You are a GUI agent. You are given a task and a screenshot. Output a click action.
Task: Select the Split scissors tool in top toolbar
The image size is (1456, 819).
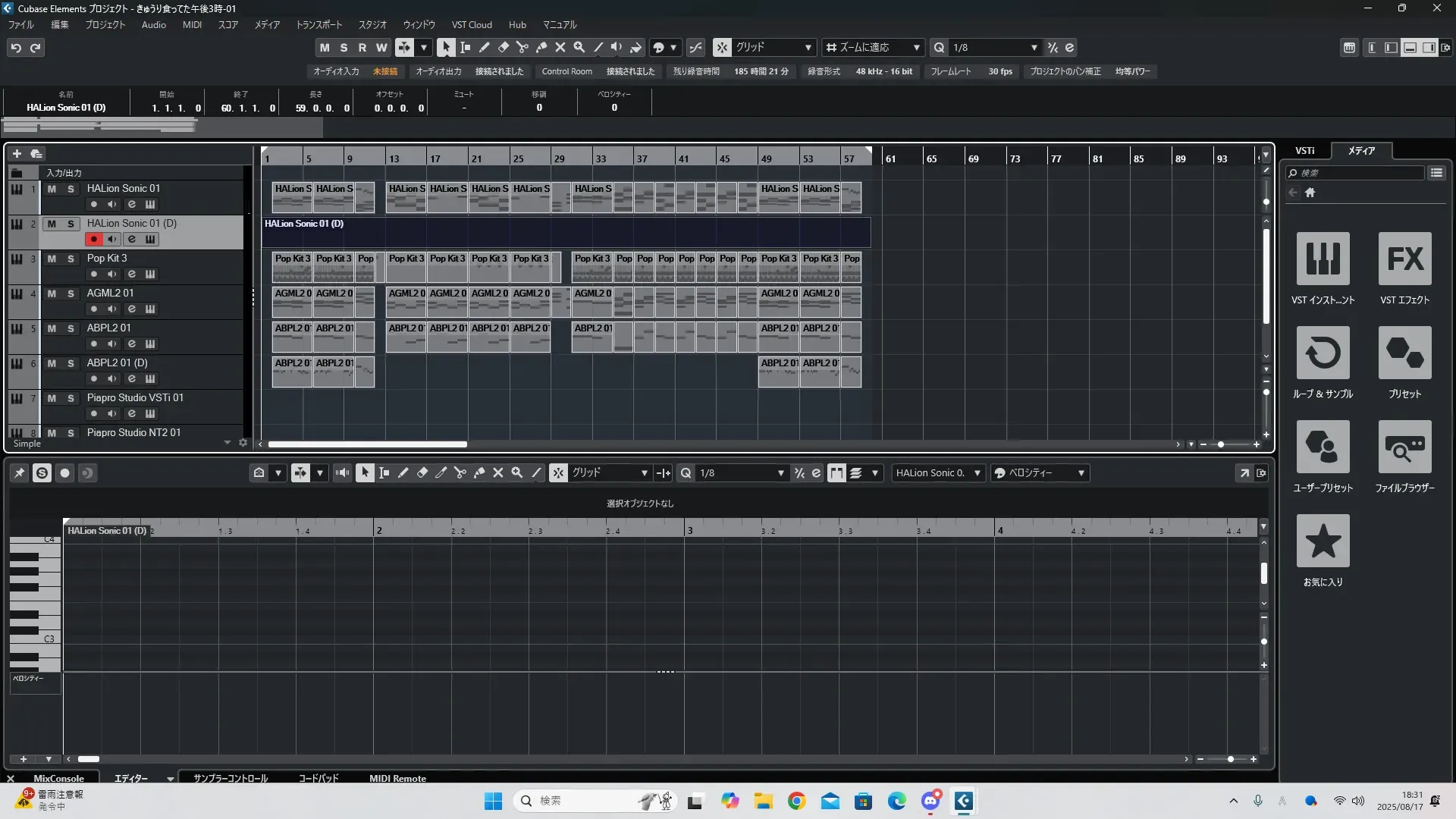click(522, 47)
